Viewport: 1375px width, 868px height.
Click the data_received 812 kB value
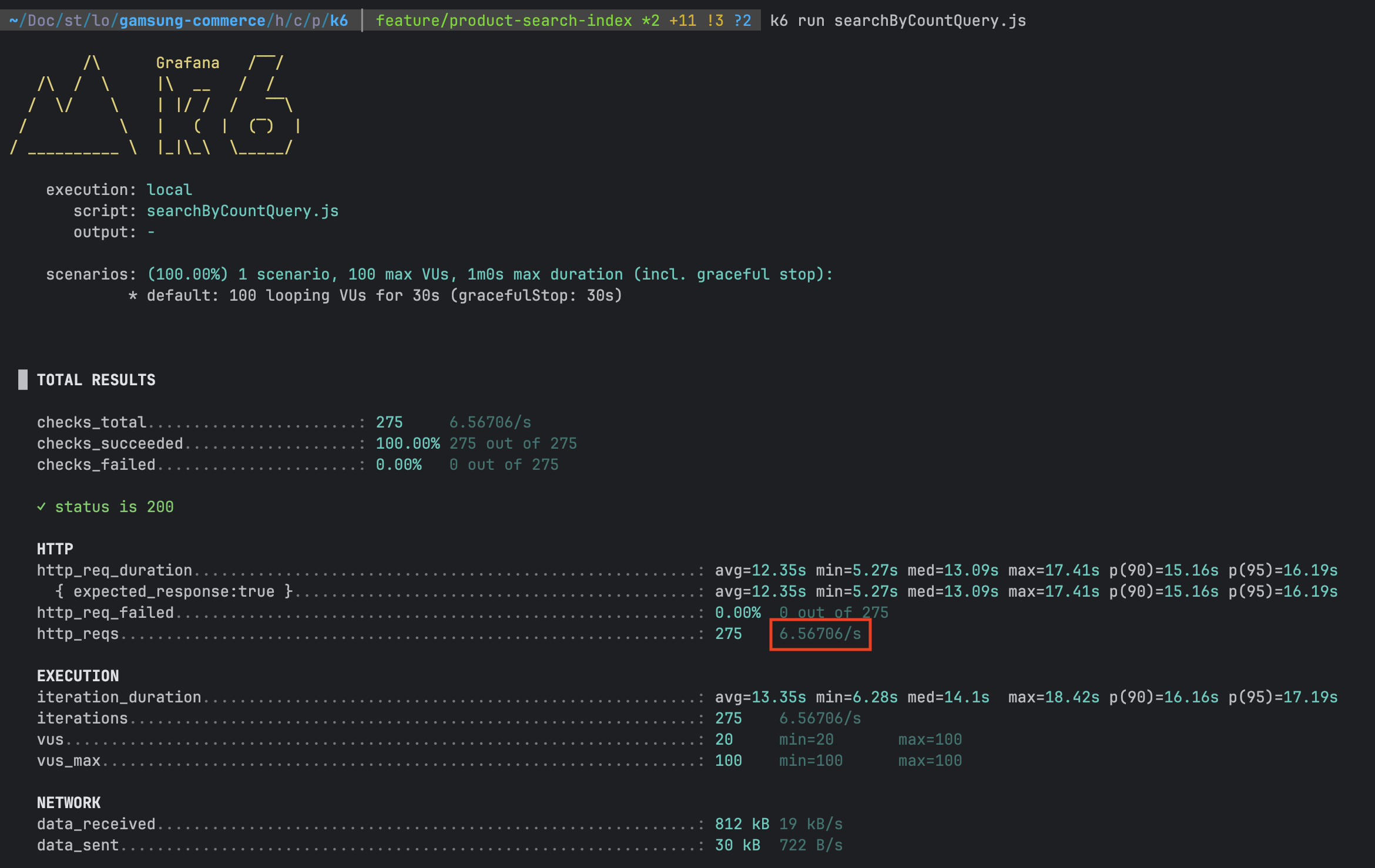pyautogui.click(x=742, y=824)
